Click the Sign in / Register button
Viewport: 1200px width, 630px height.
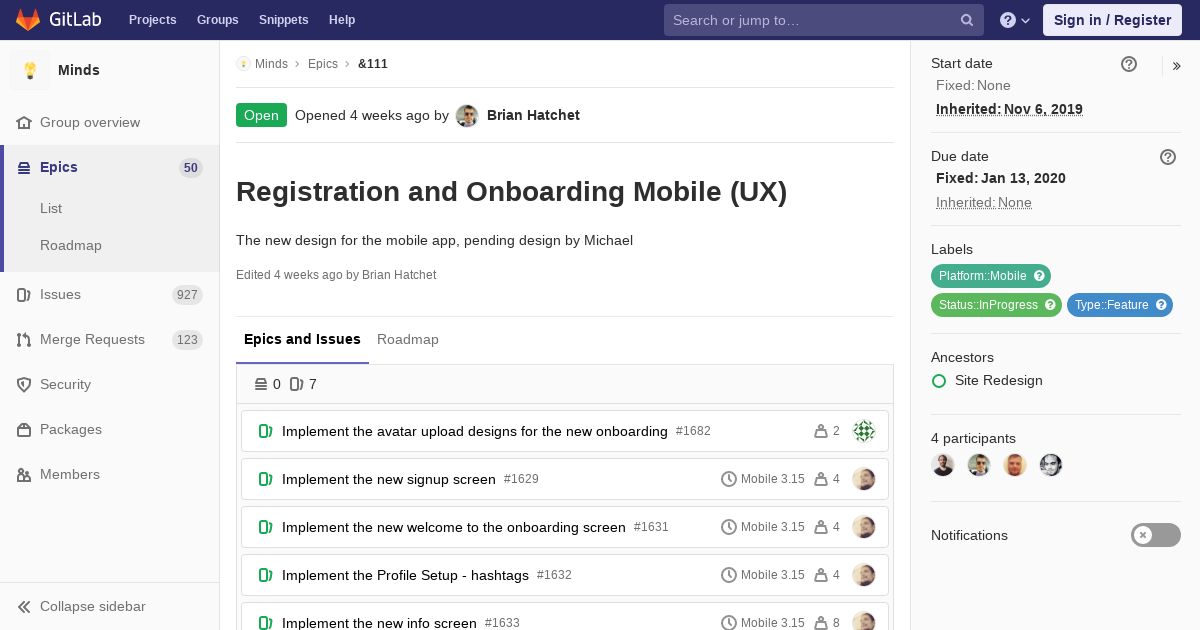point(1112,20)
